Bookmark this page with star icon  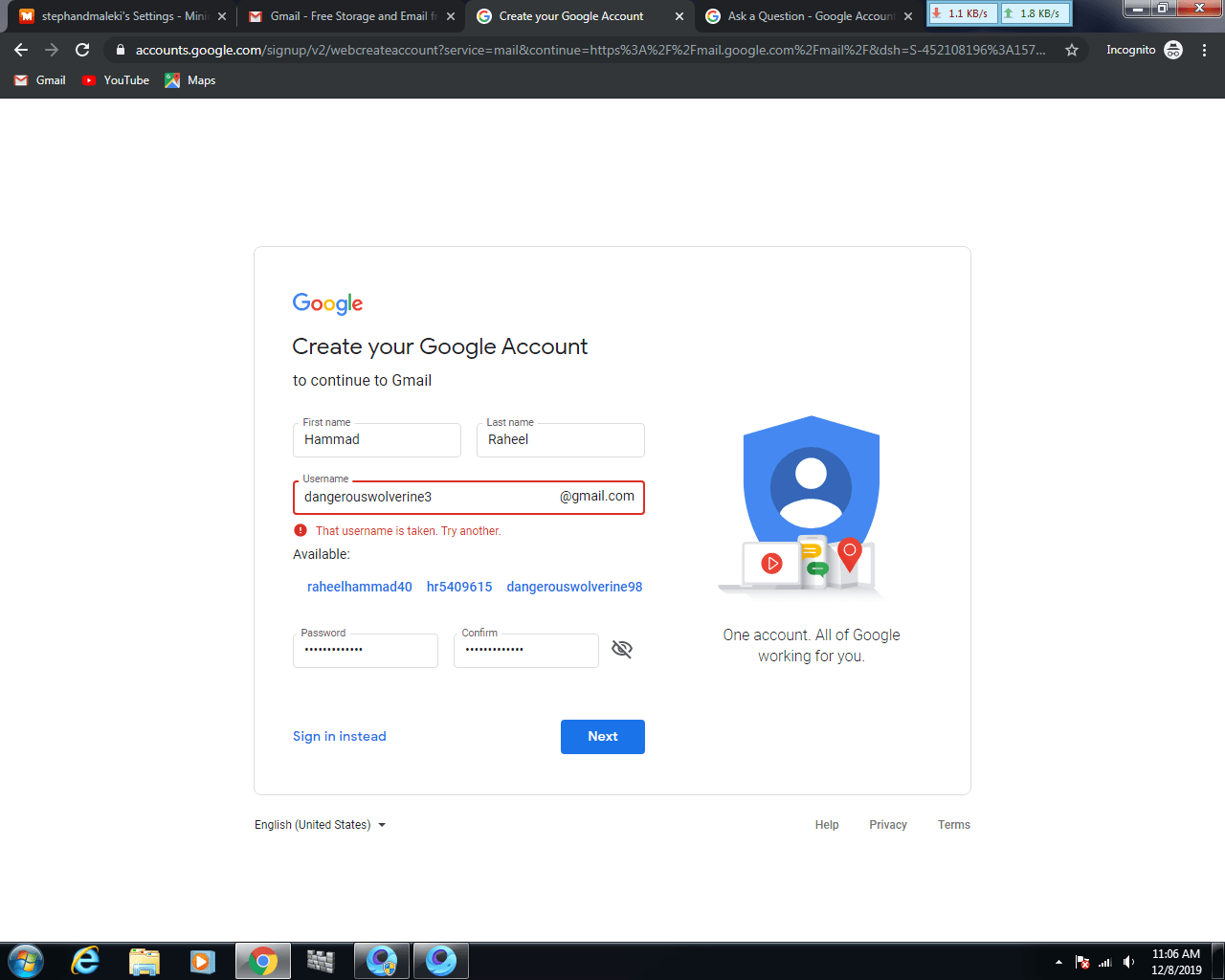1072,50
